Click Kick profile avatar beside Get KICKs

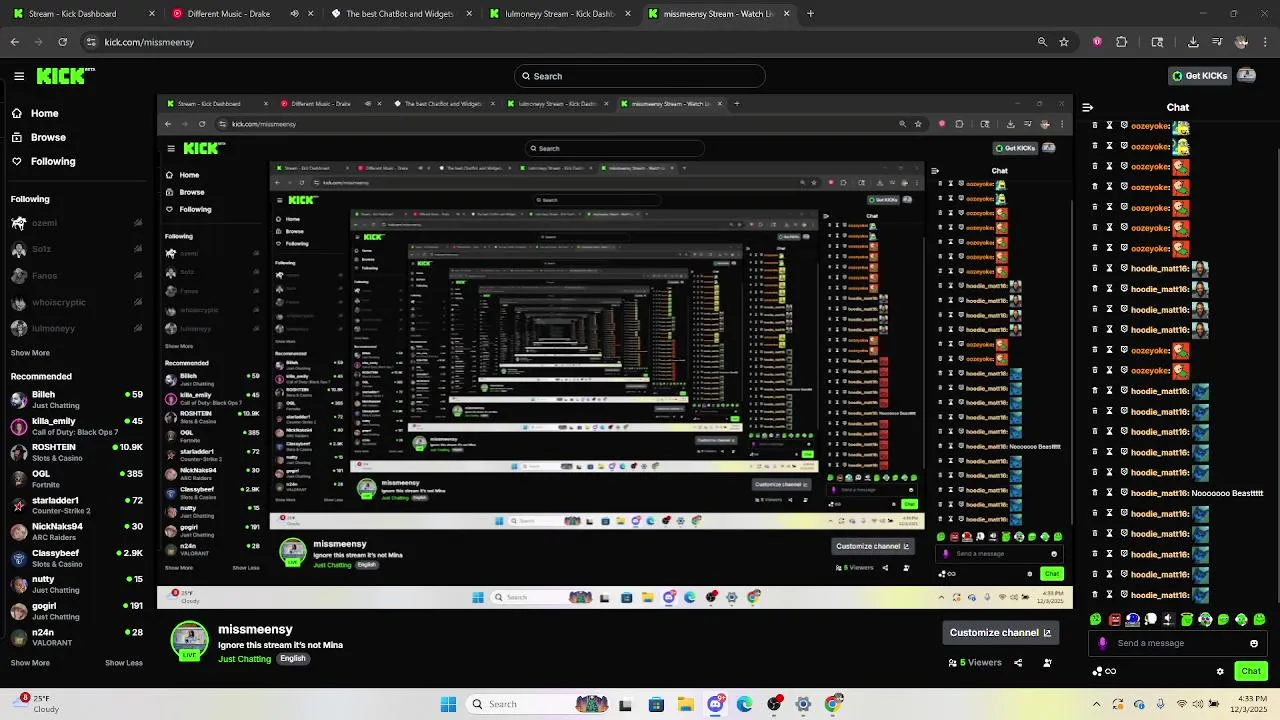(1246, 75)
